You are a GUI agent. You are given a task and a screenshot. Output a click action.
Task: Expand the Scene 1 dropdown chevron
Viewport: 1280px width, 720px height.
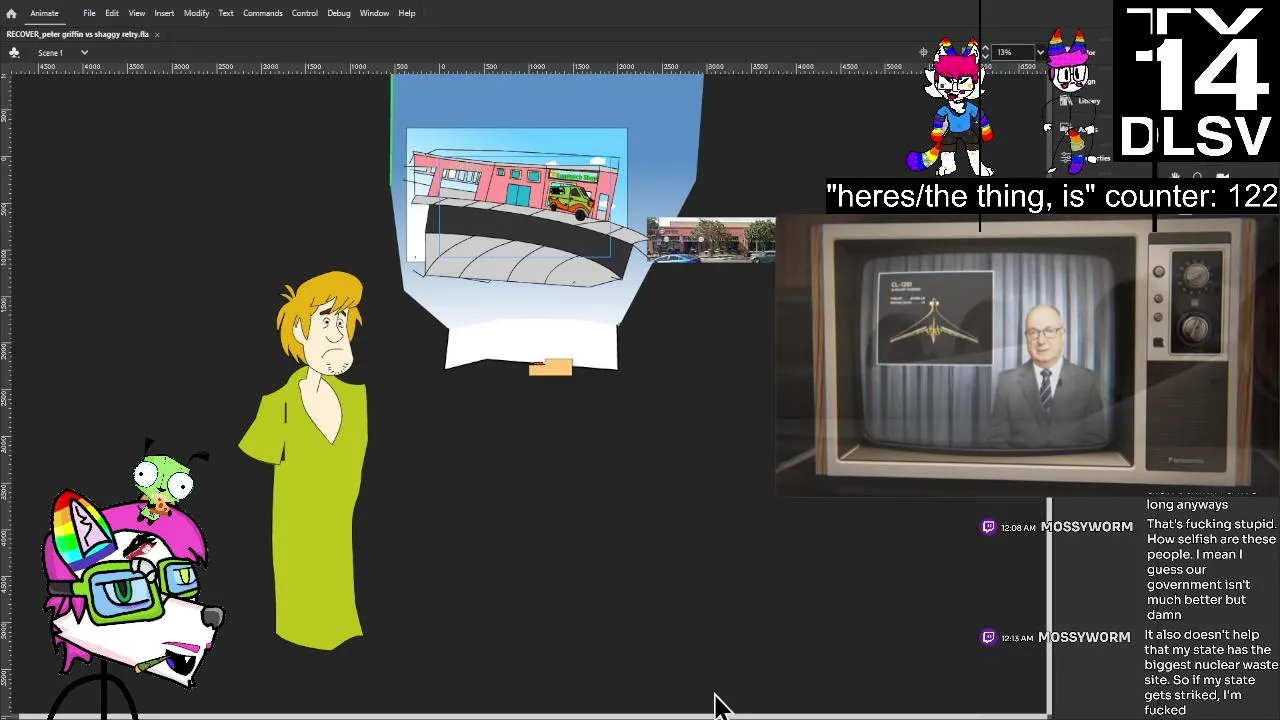click(84, 52)
